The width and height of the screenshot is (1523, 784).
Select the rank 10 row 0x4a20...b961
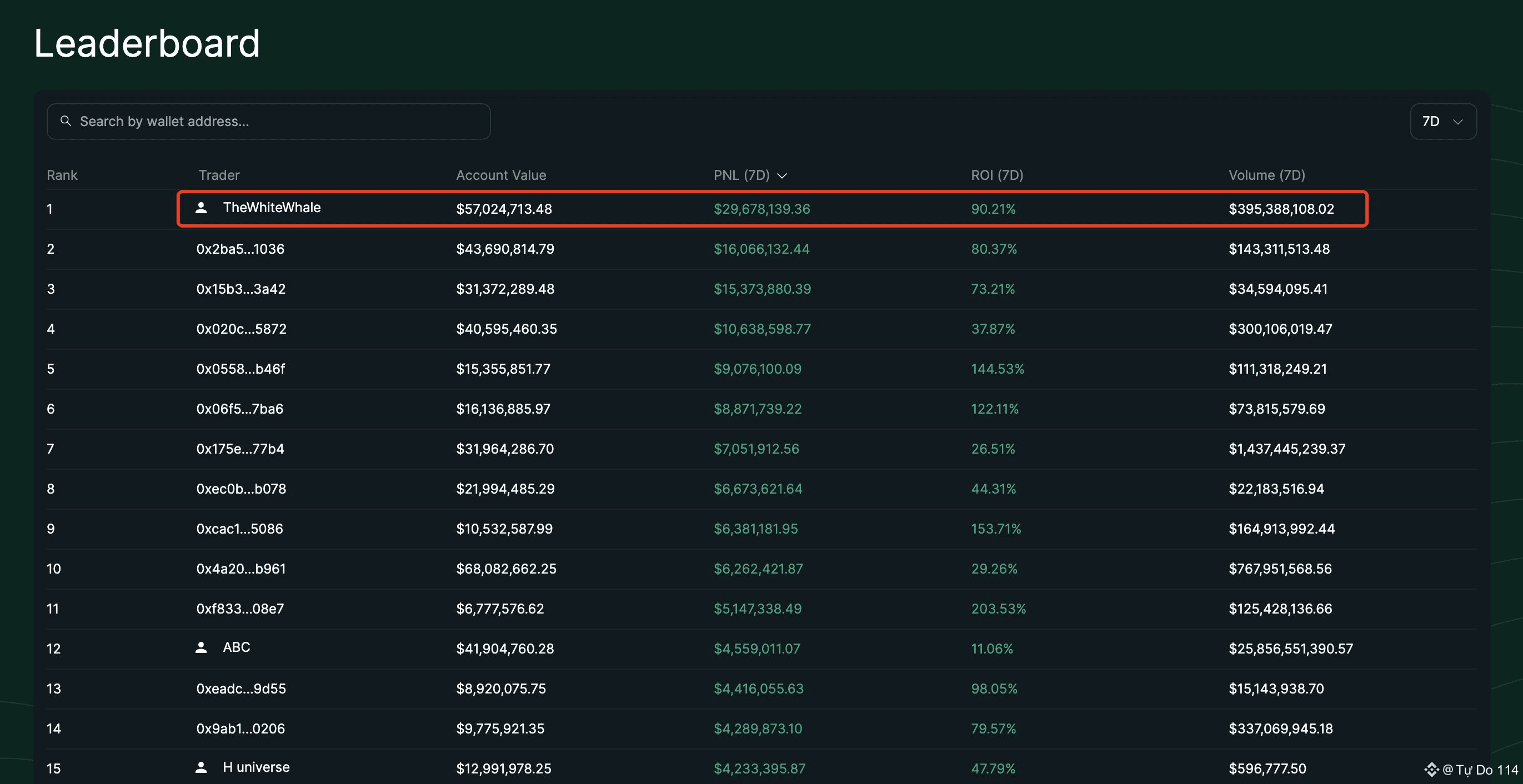(x=241, y=569)
